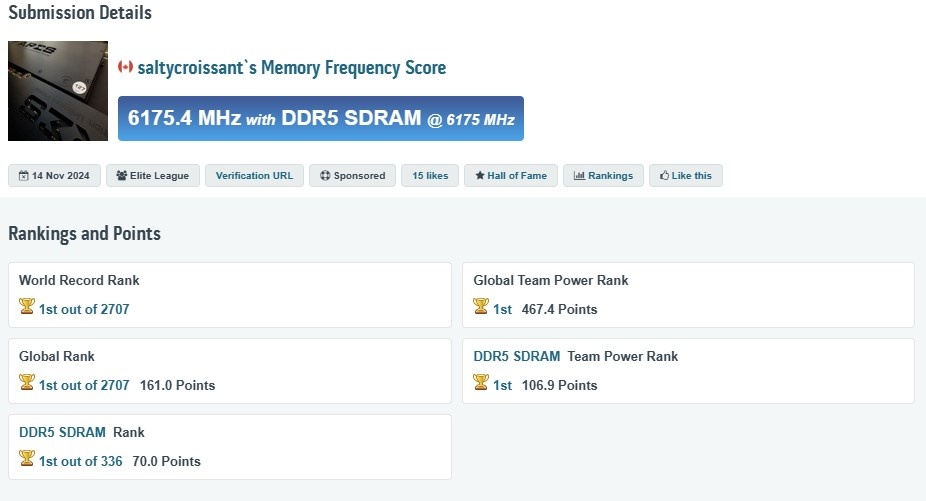Open the Rankings page
Image resolution: width=926 pixels, height=501 pixels.
click(x=604, y=175)
